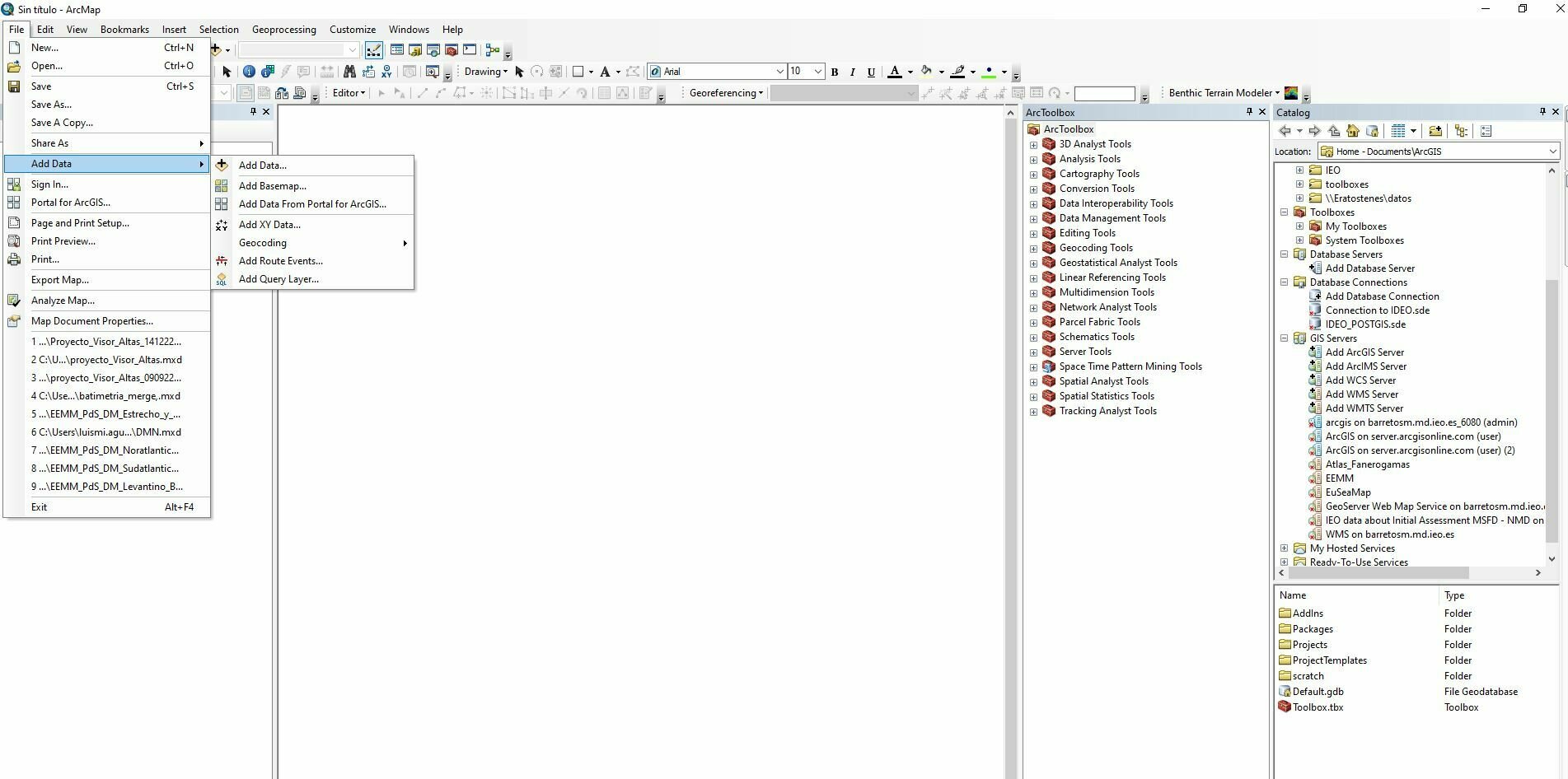Image resolution: width=1568 pixels, height=779 pixels.
Task: Click the Name column header in Catalog
Action: (1357, 595)
